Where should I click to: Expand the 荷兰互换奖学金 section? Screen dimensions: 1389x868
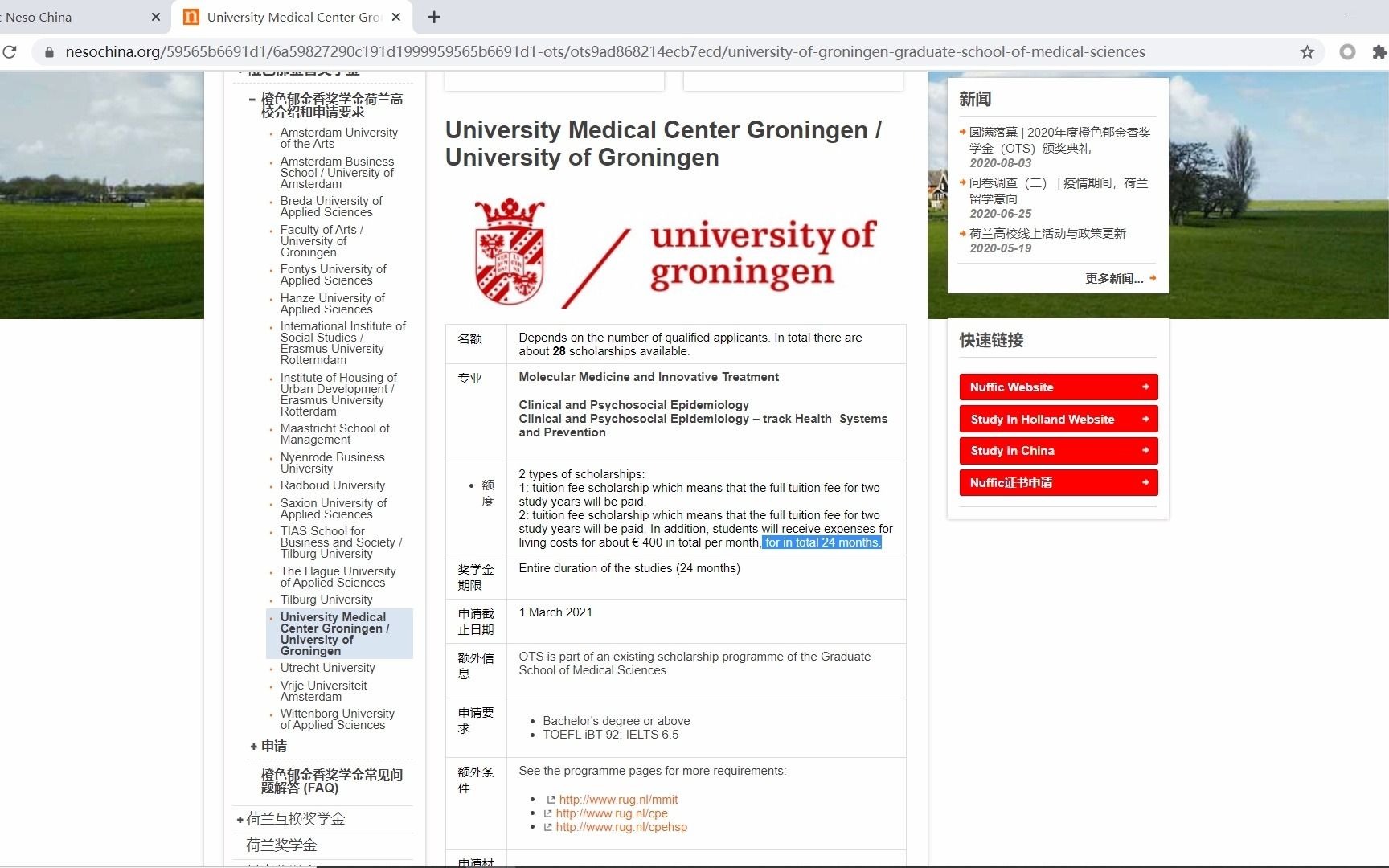(240, 819)
